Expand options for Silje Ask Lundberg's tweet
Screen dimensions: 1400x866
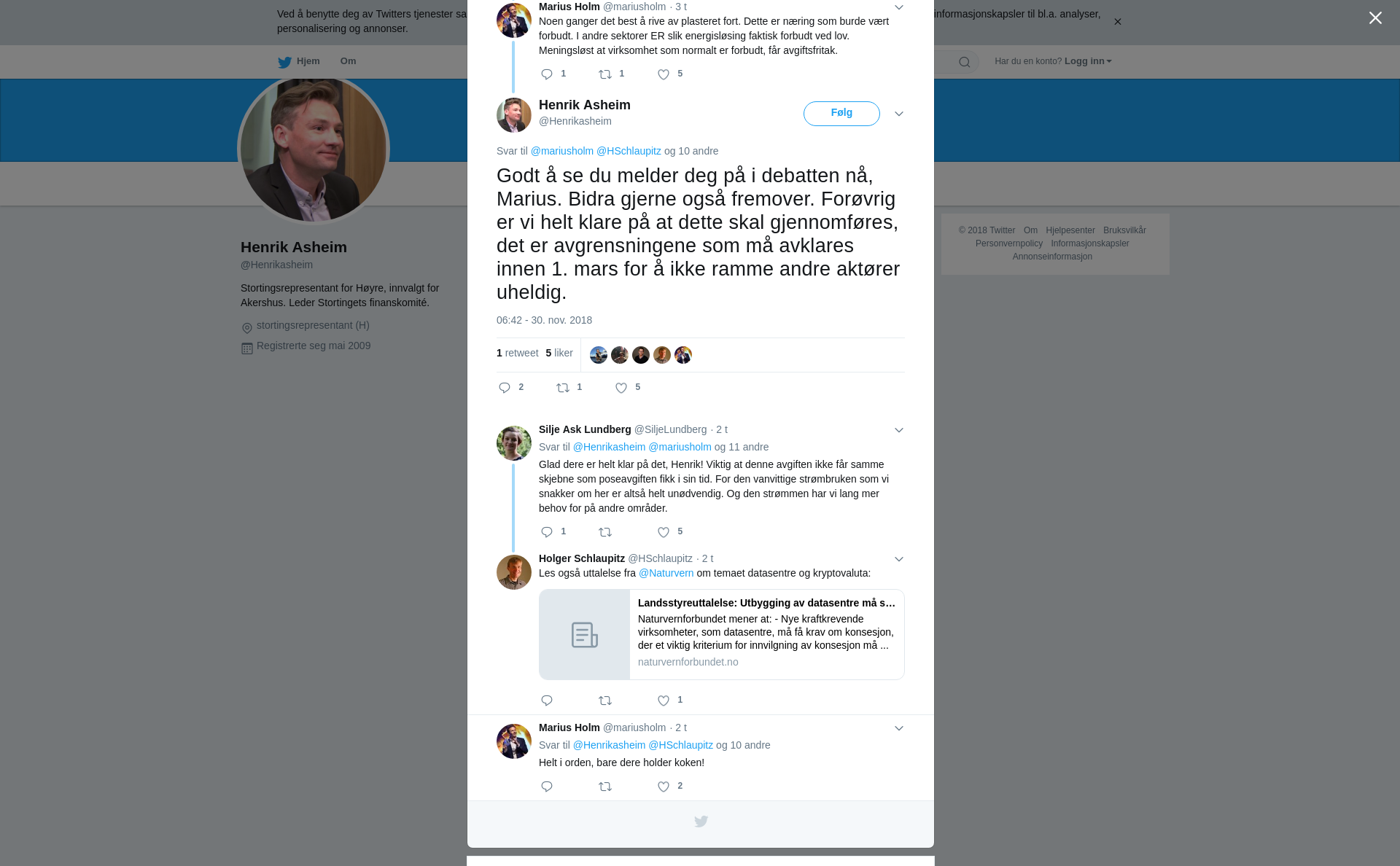tap(899, 430)
